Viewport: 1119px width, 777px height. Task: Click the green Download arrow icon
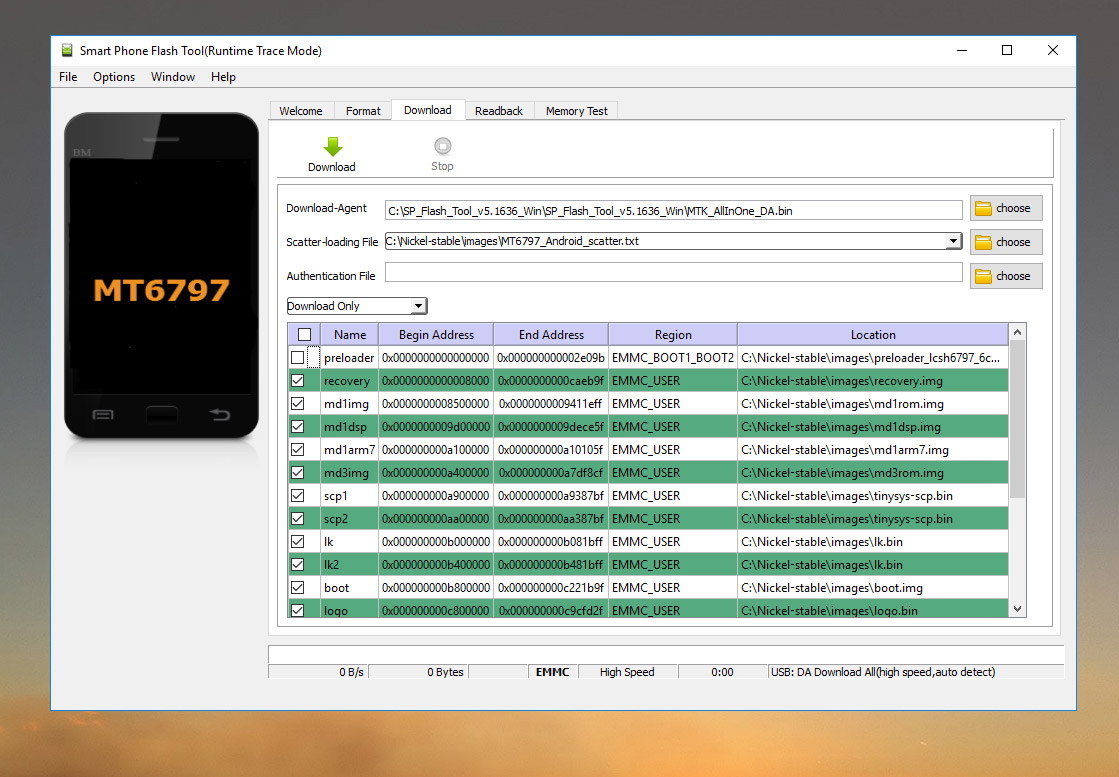pos(332,147)
